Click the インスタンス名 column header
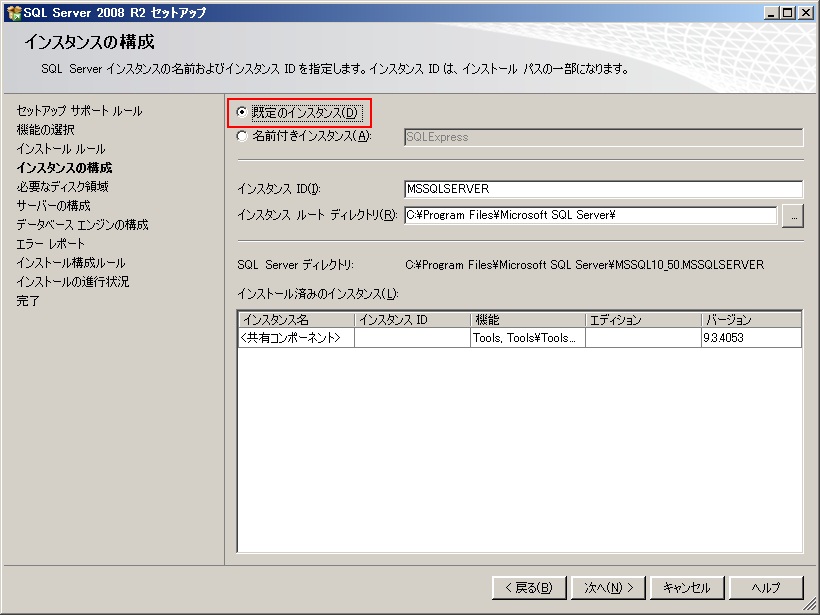 tap(297, 320)
